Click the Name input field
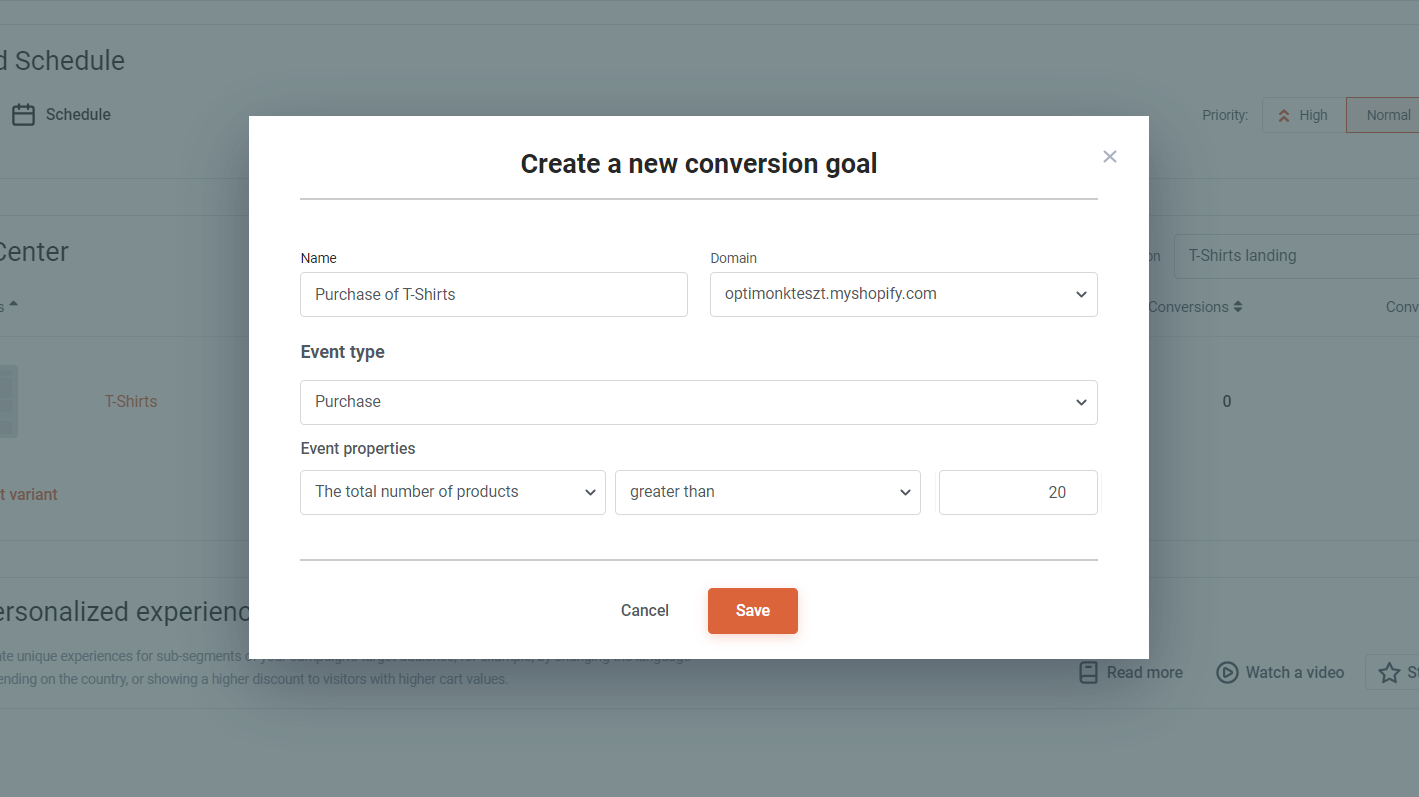1419x797 pixels. coord(494,295)
